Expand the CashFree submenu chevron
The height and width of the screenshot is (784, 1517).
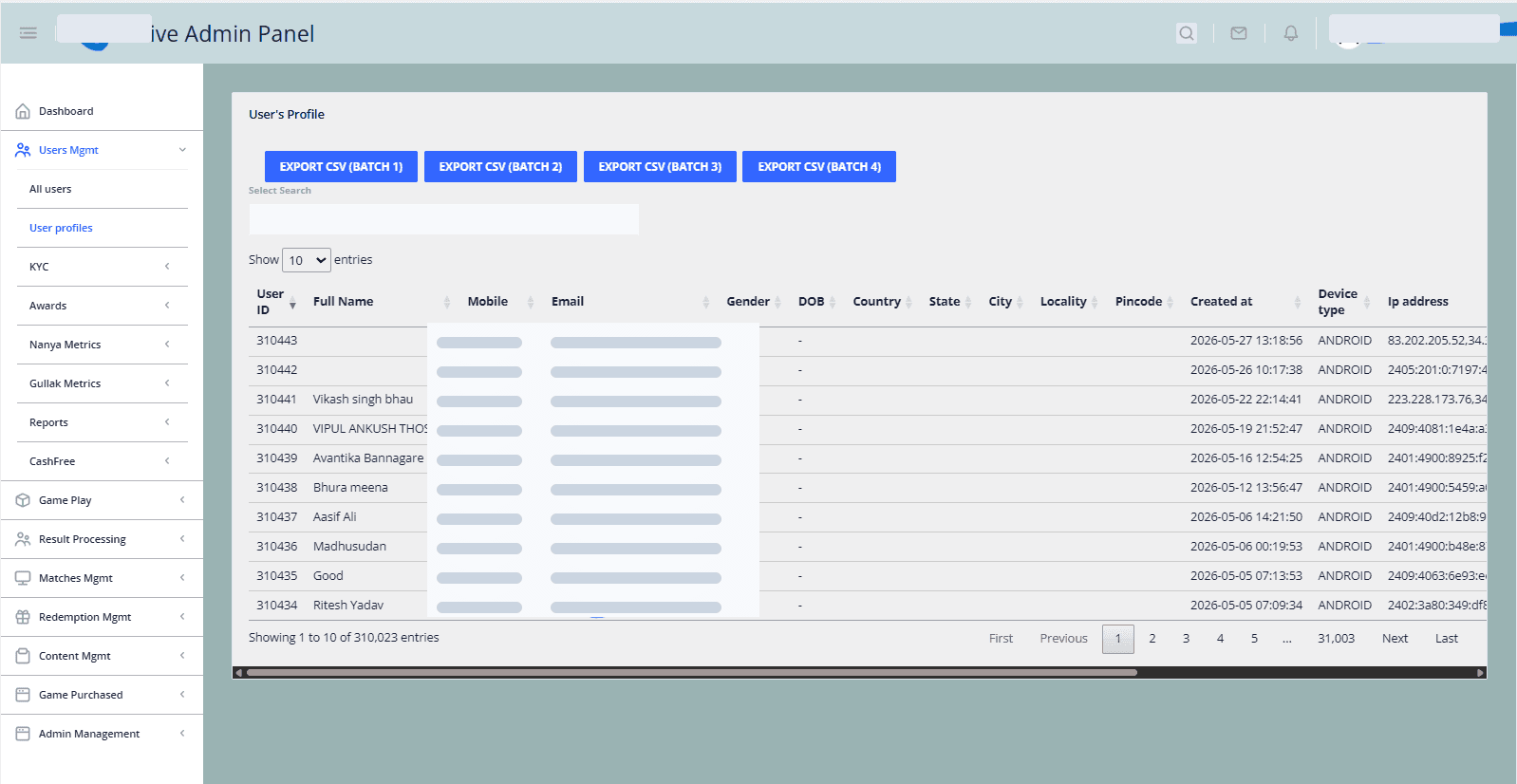tap(167, 461)
